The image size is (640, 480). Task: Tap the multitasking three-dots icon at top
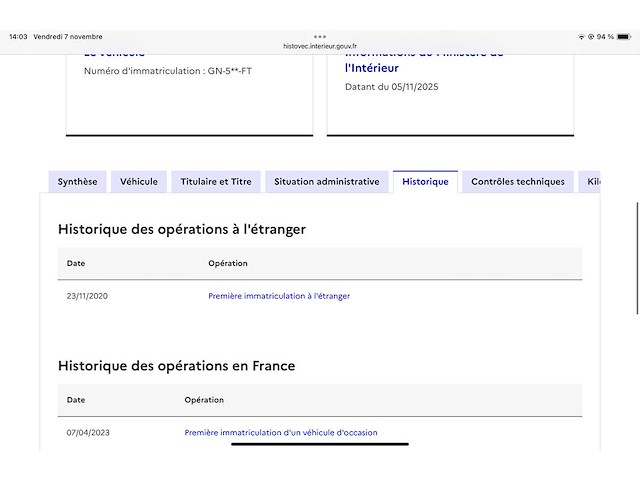click(x=320, y=36)
